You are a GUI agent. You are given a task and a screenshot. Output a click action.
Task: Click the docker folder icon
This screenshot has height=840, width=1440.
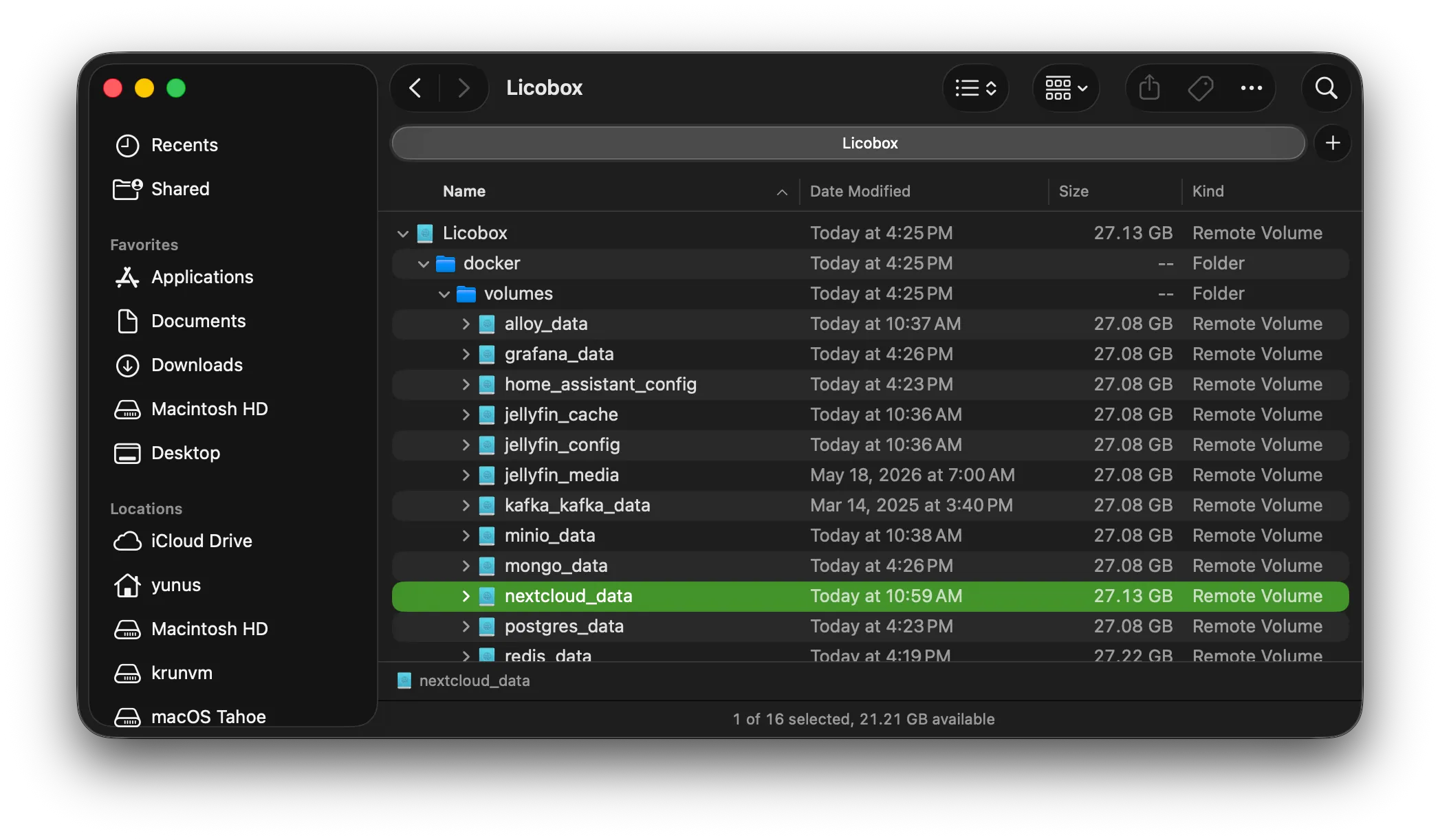(x=446, y=263)
